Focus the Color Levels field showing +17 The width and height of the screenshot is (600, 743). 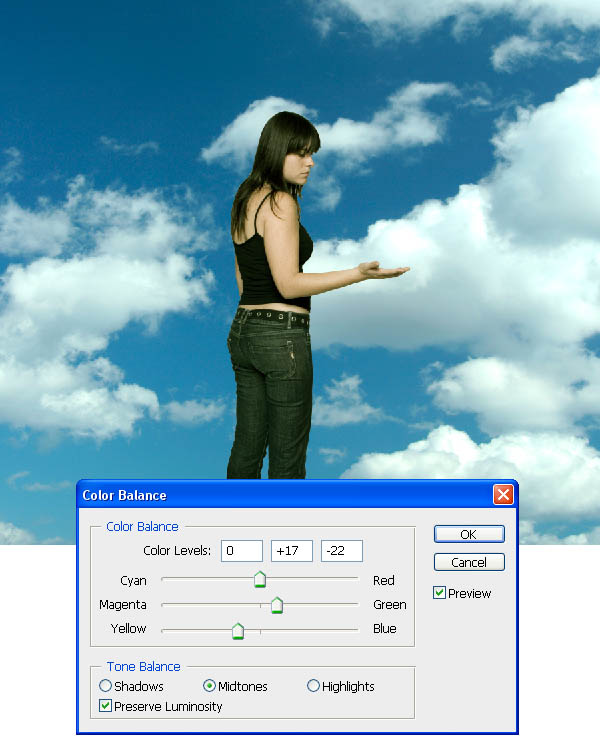(x=291, y=551)
